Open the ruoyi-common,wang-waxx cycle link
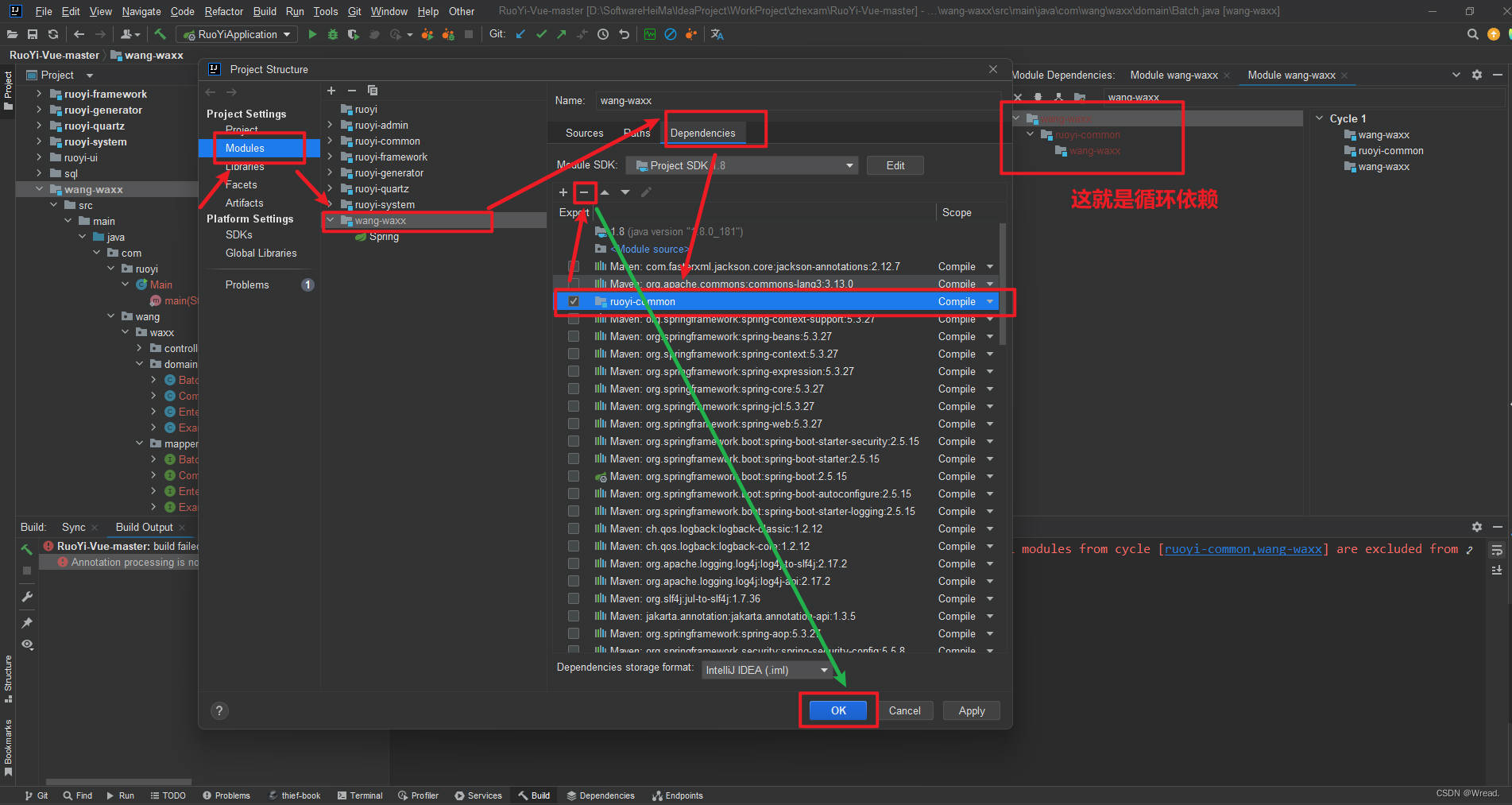Image resolution: width=1512 pixels, height=805 pixels. coord(1243,549)
